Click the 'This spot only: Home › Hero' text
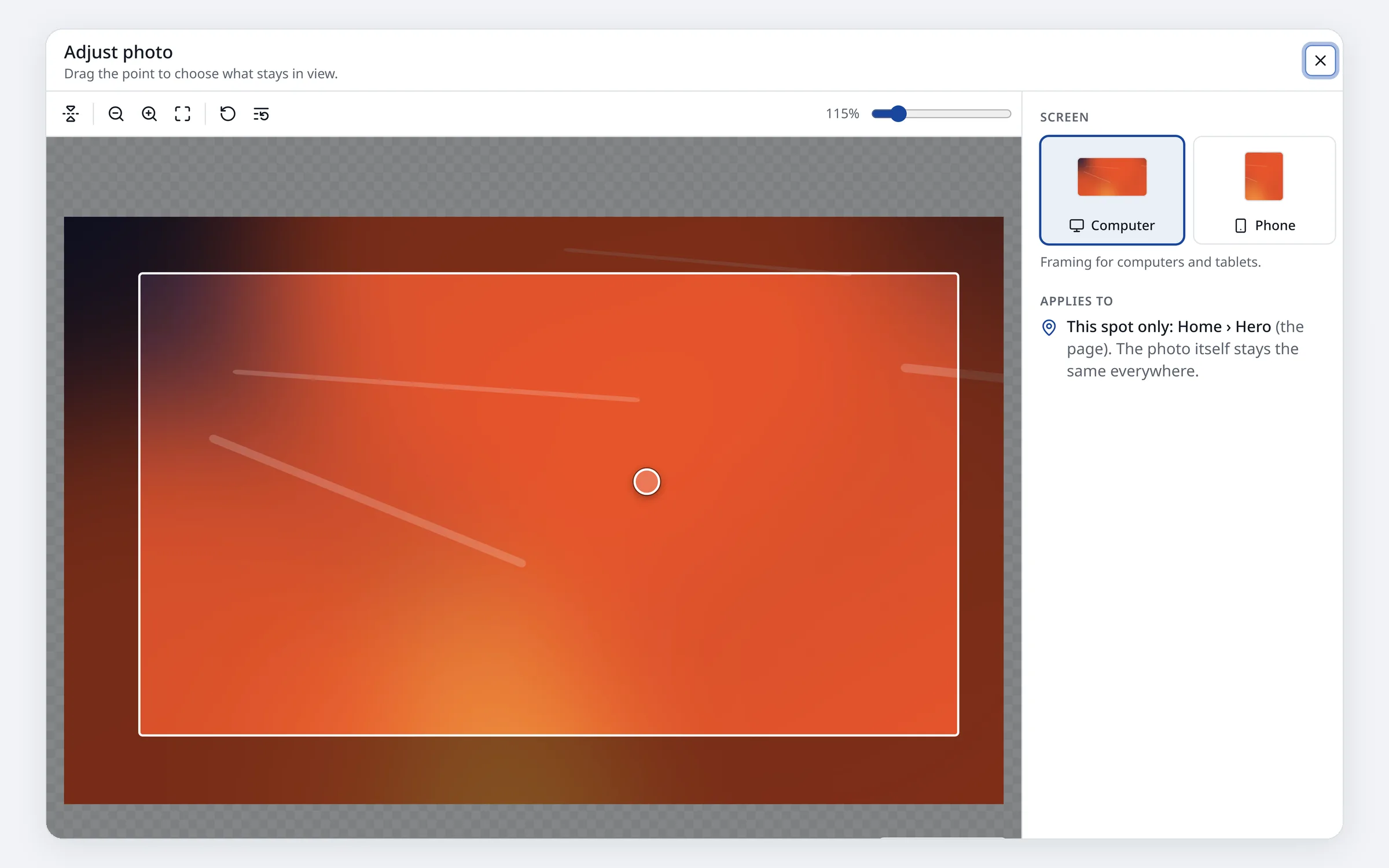 tap(1168, 327)
